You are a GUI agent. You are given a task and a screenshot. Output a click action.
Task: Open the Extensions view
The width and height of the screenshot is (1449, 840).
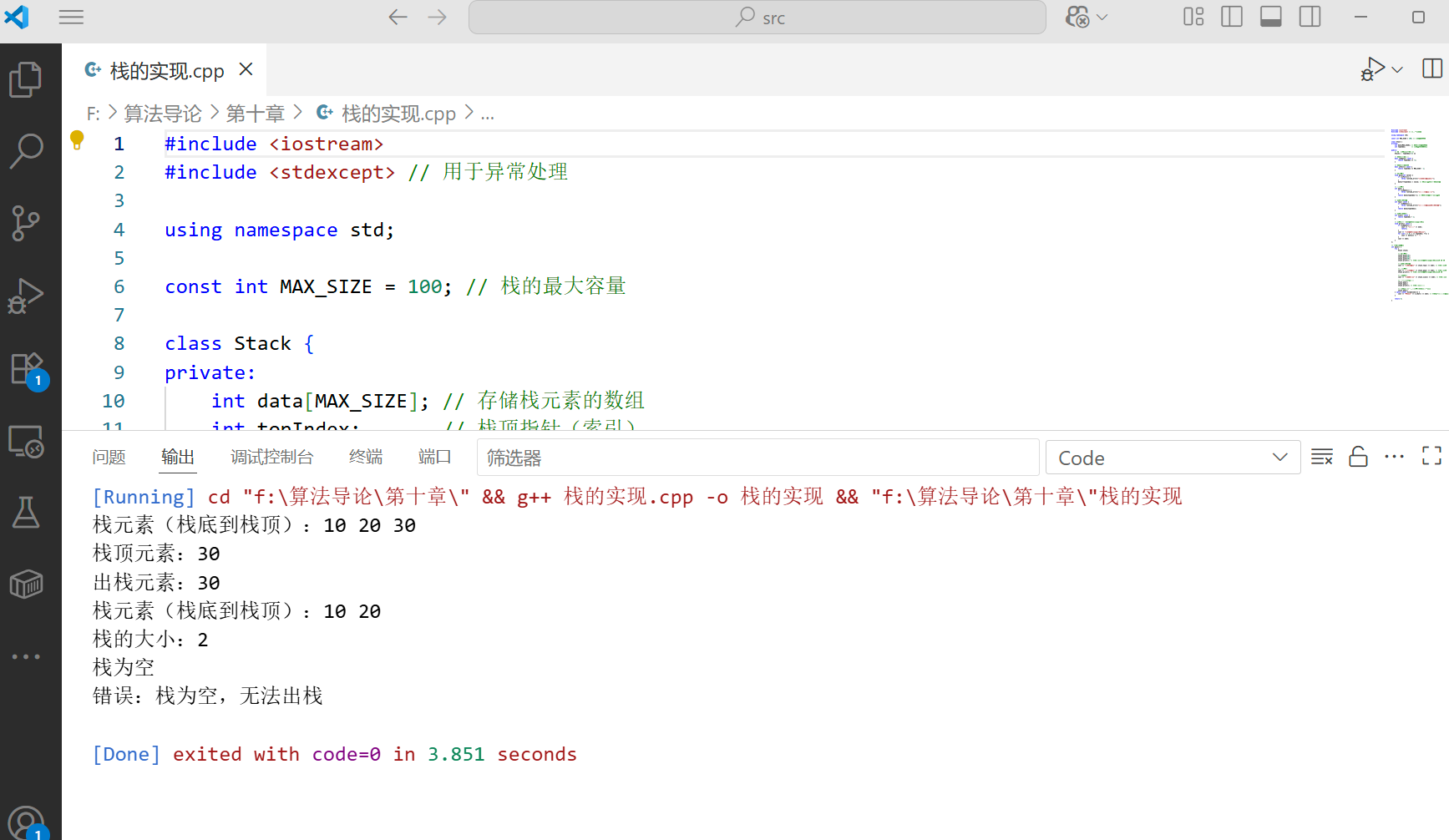coord(28,369)
